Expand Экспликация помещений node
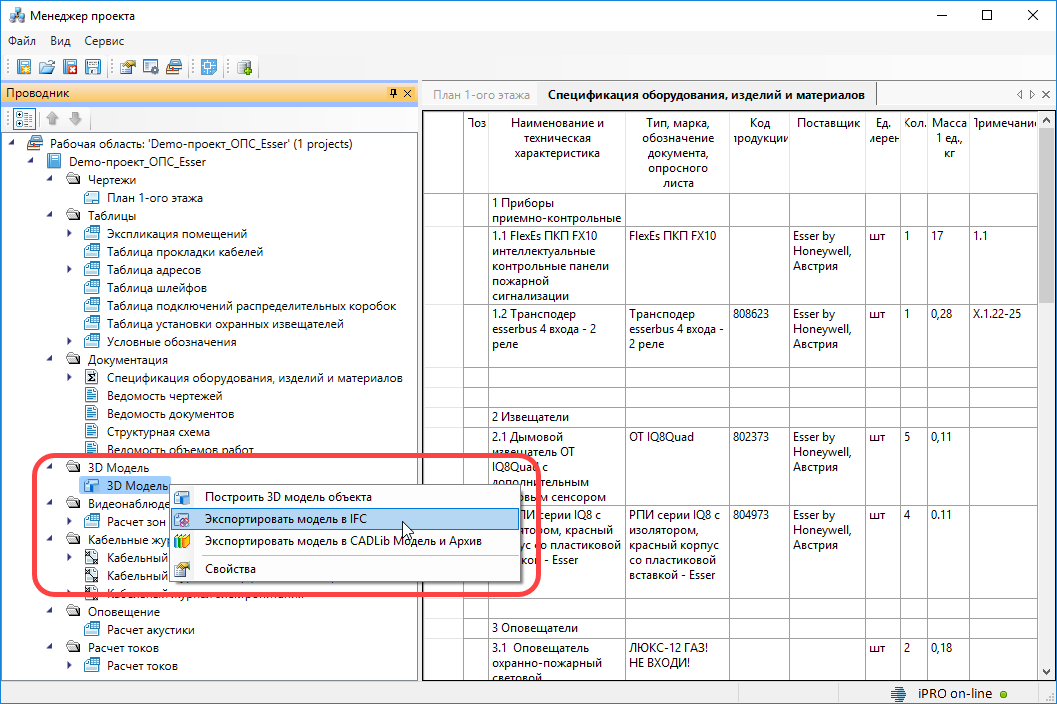The image size is (1057, 704). pos(69,233)
